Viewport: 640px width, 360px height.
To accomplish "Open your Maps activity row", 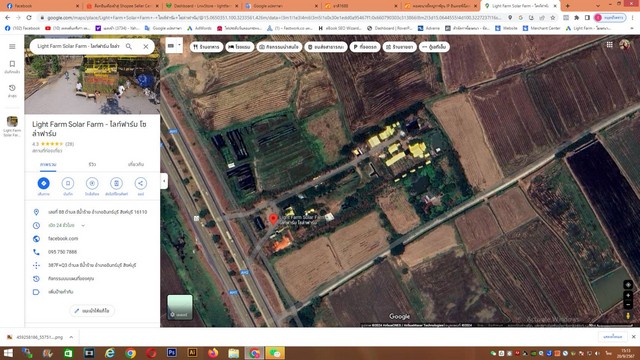I will point(92,278).
